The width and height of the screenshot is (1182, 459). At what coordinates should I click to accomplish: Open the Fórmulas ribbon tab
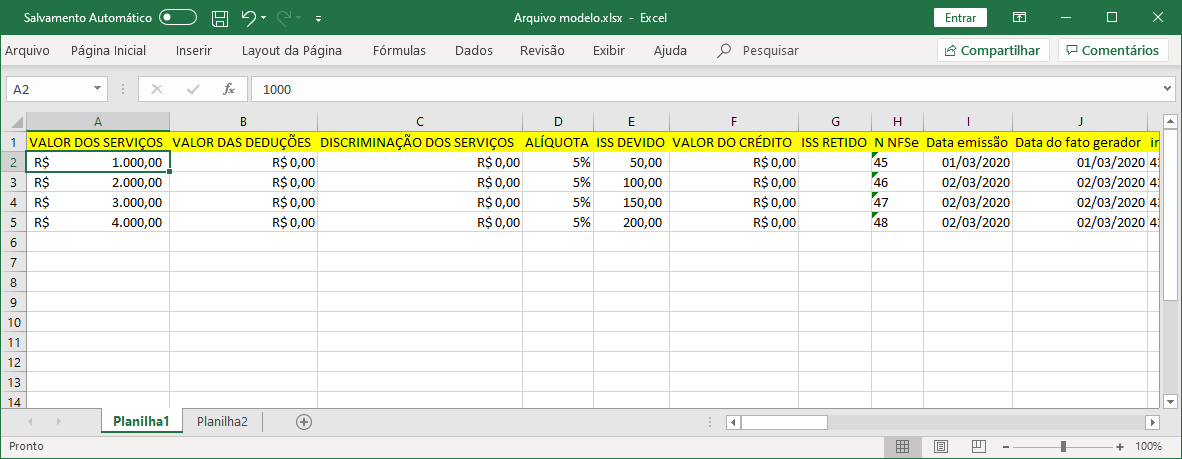[399, 50]
